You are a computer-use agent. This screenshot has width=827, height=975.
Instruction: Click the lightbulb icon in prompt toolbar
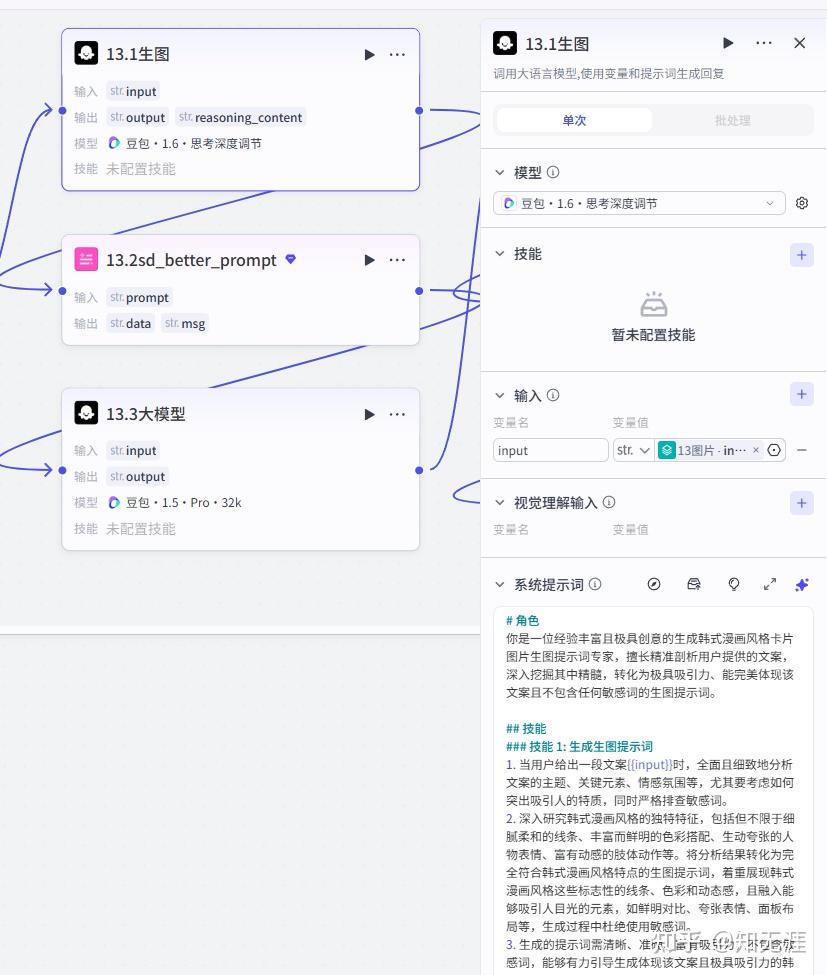coord(734,584)
